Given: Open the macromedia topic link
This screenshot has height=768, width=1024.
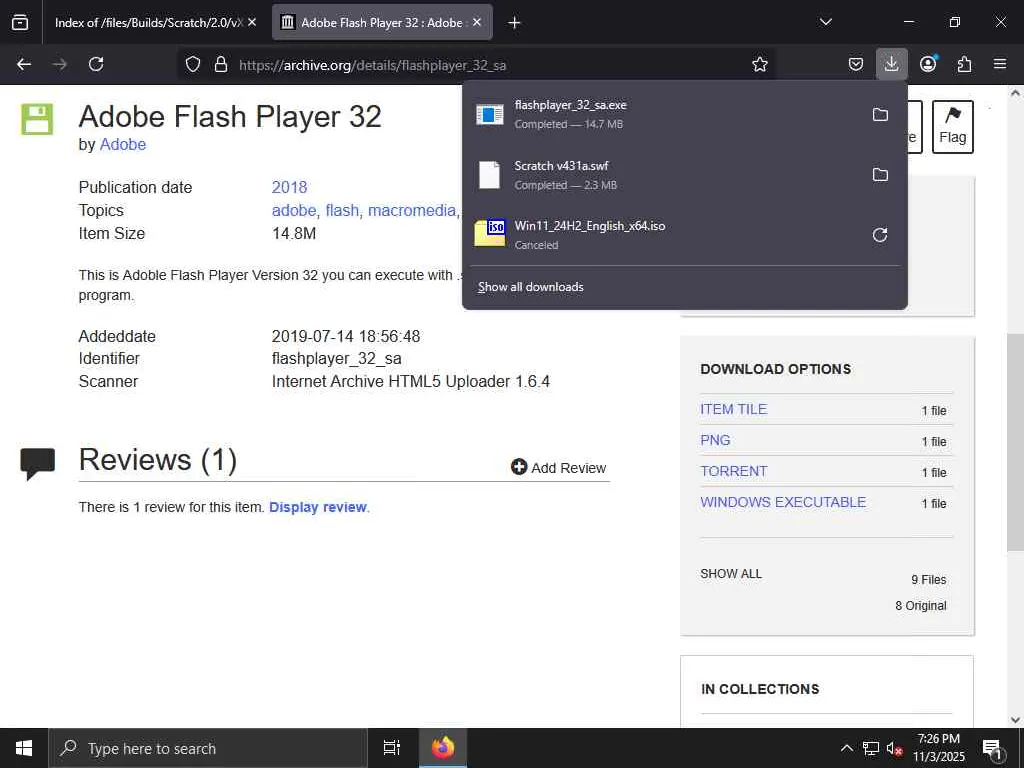Looking at the screenshot, I should [411, 210].
